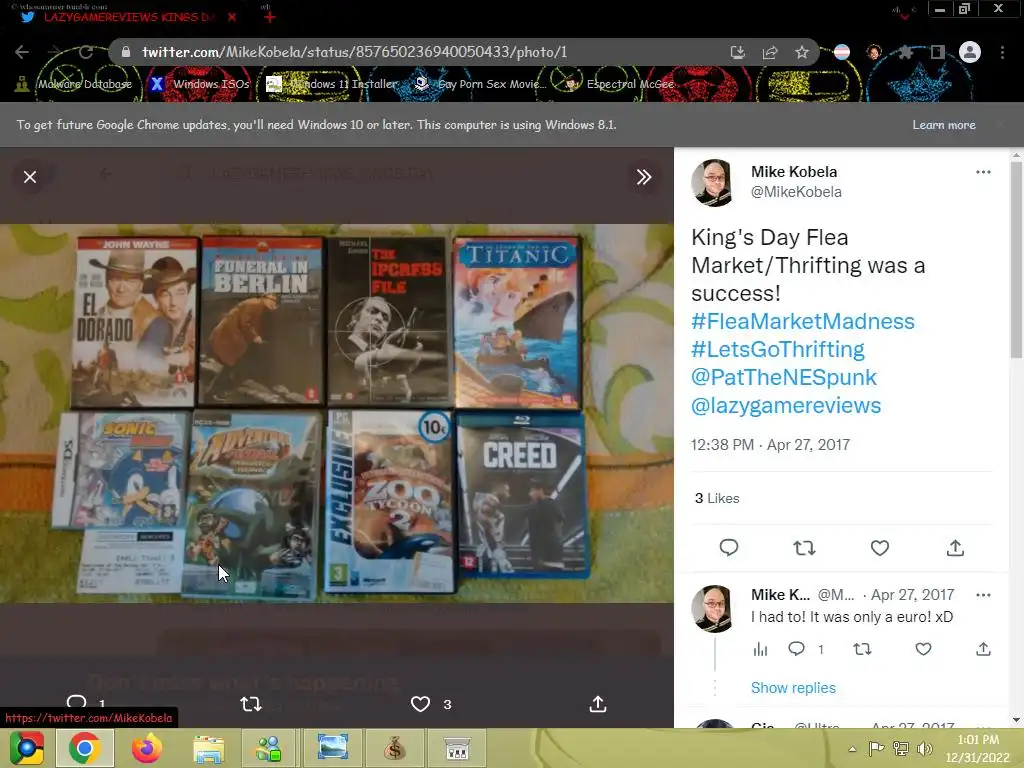Retweet icon below the photo
The width and height of the screenshot is (1024, 768).
[x=251, y=704]
